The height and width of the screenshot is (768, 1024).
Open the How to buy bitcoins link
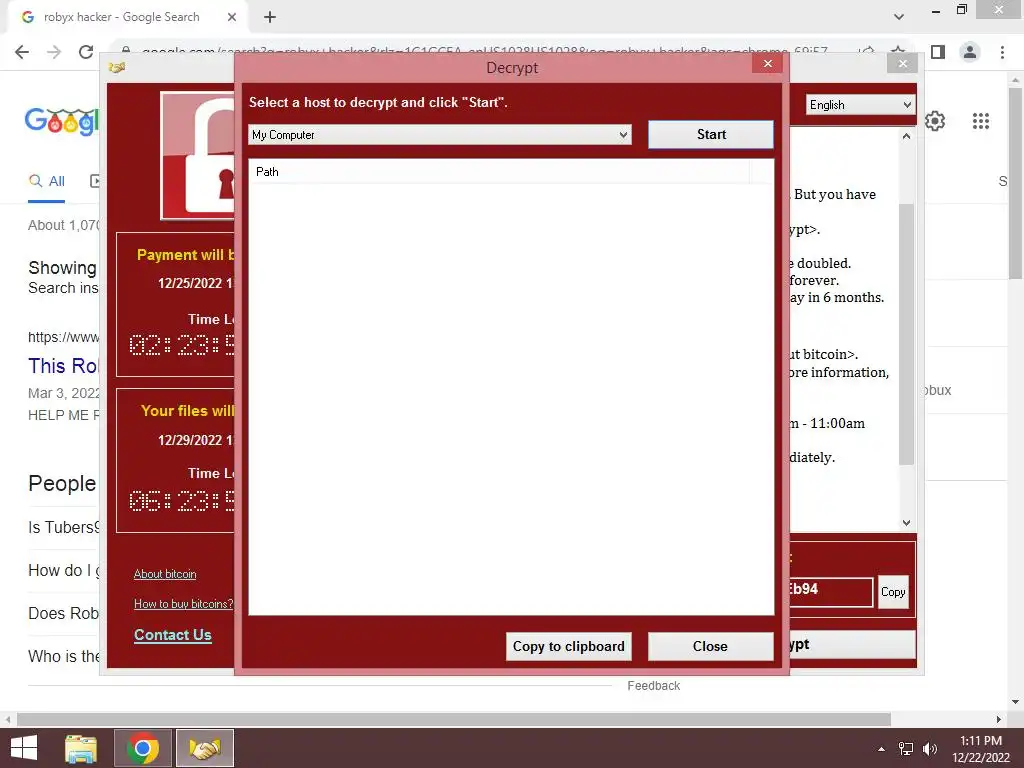point(183,604)
